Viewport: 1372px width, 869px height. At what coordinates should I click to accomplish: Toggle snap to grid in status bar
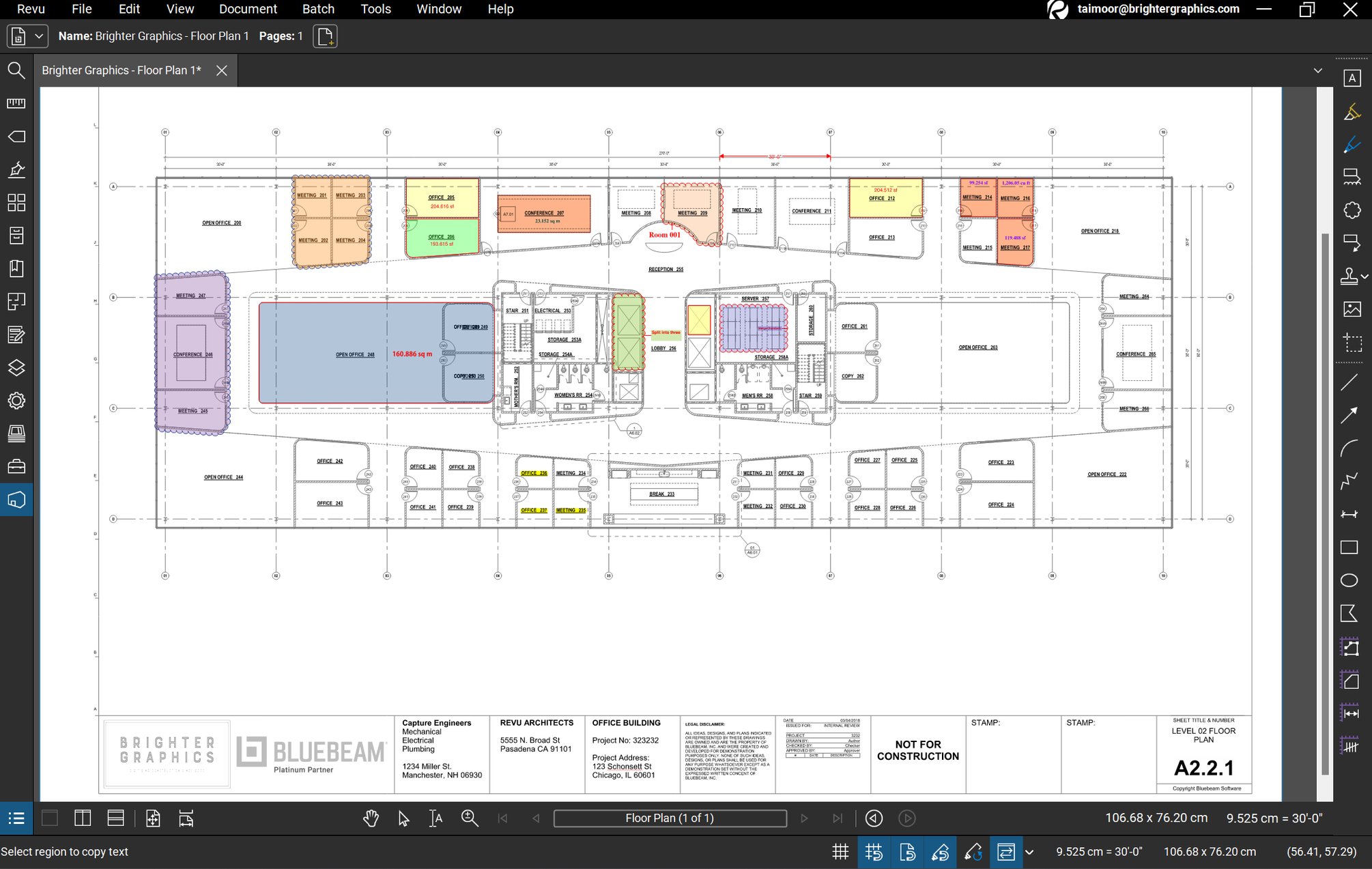click(x=874, y=852)
